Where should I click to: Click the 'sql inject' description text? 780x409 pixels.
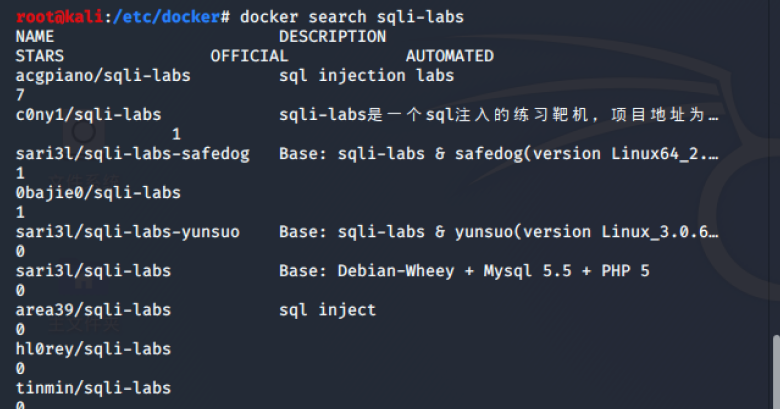click(327, 310)
